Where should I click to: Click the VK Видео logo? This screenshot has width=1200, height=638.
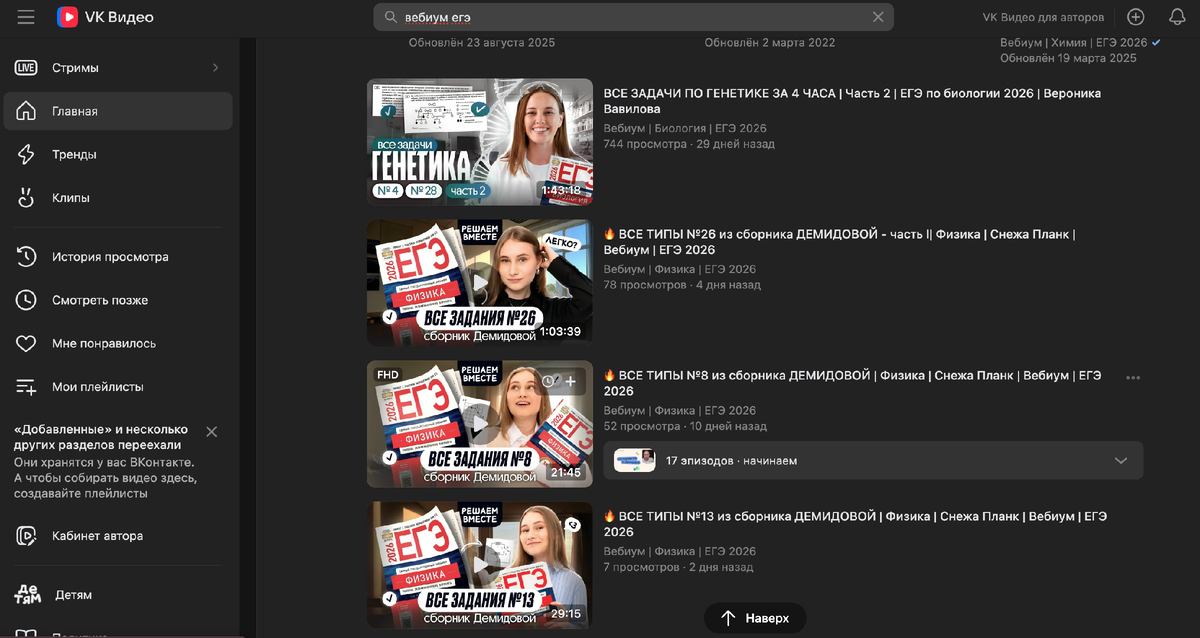coord(105,17)
